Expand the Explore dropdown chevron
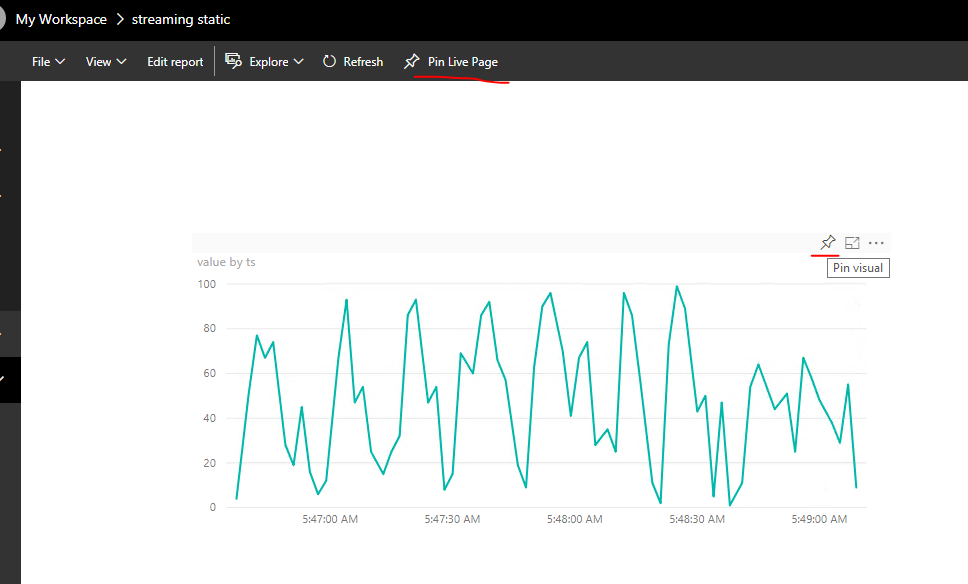Image resolution: width=968 pixels, height=584 pixels. [x=299, y=62]
